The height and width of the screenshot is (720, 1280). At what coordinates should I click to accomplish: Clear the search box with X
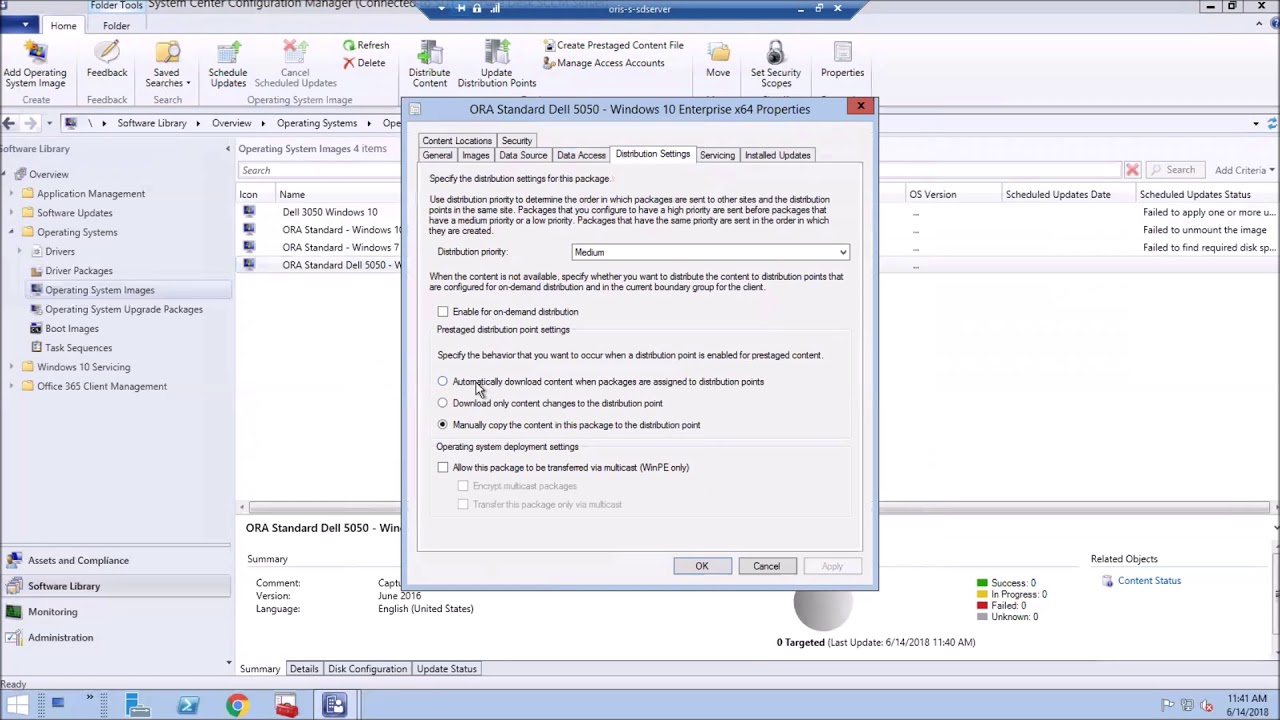[x=1132, y=170]
